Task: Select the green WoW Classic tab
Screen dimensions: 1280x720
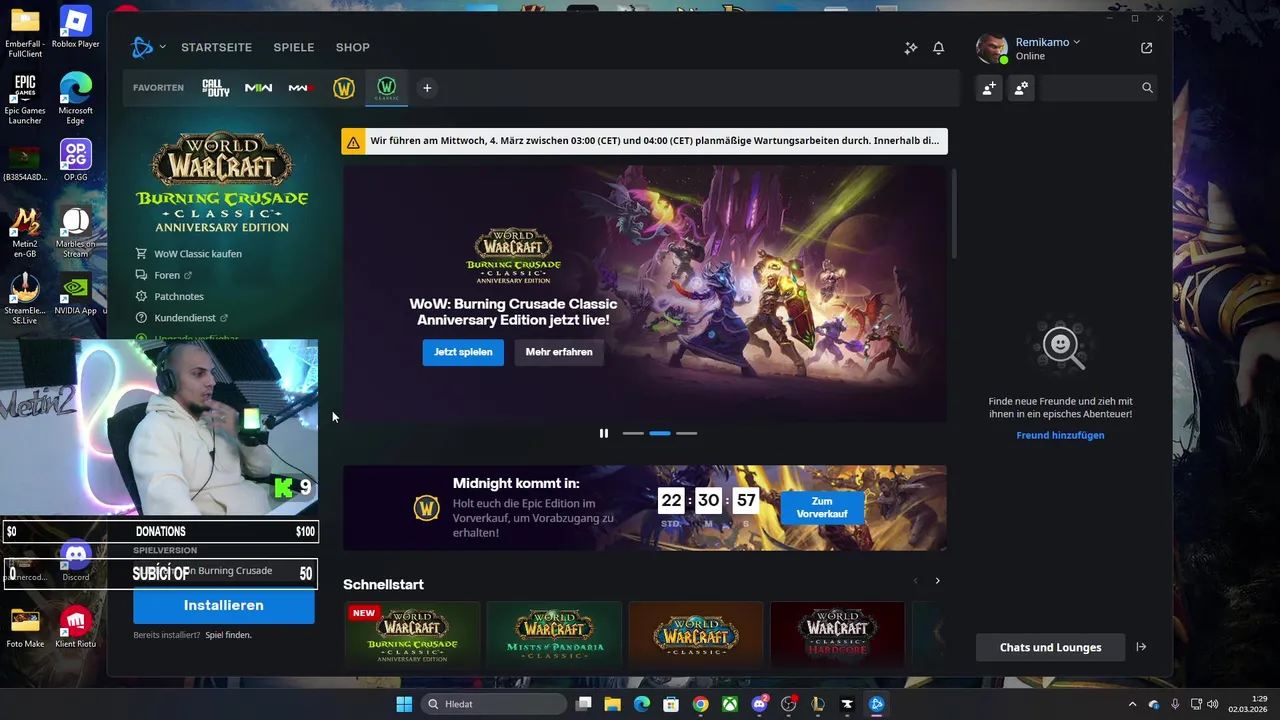Action: 386,88
